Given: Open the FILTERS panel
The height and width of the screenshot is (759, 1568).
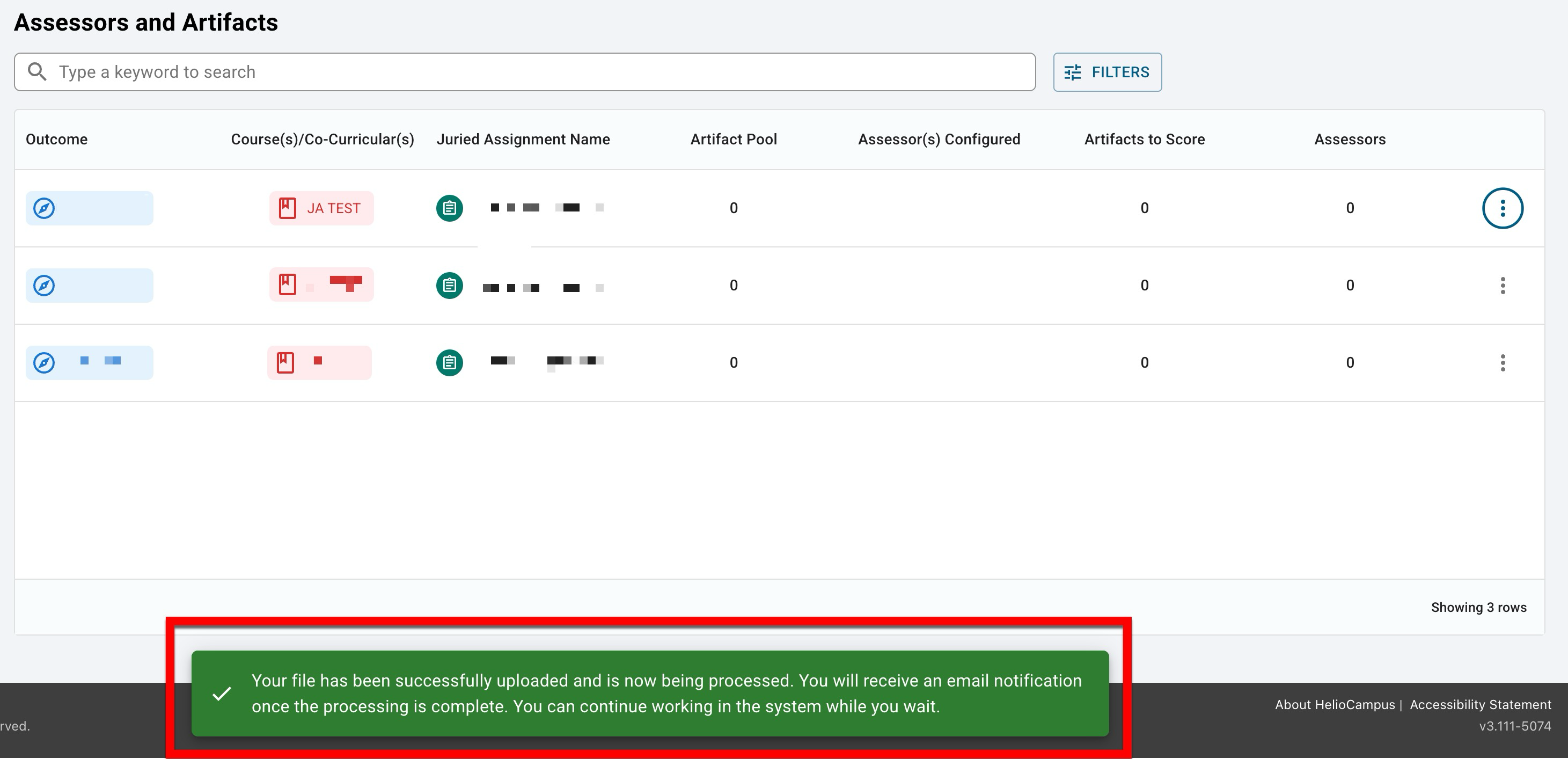Looking at the screenshot, I should 1107,72.
